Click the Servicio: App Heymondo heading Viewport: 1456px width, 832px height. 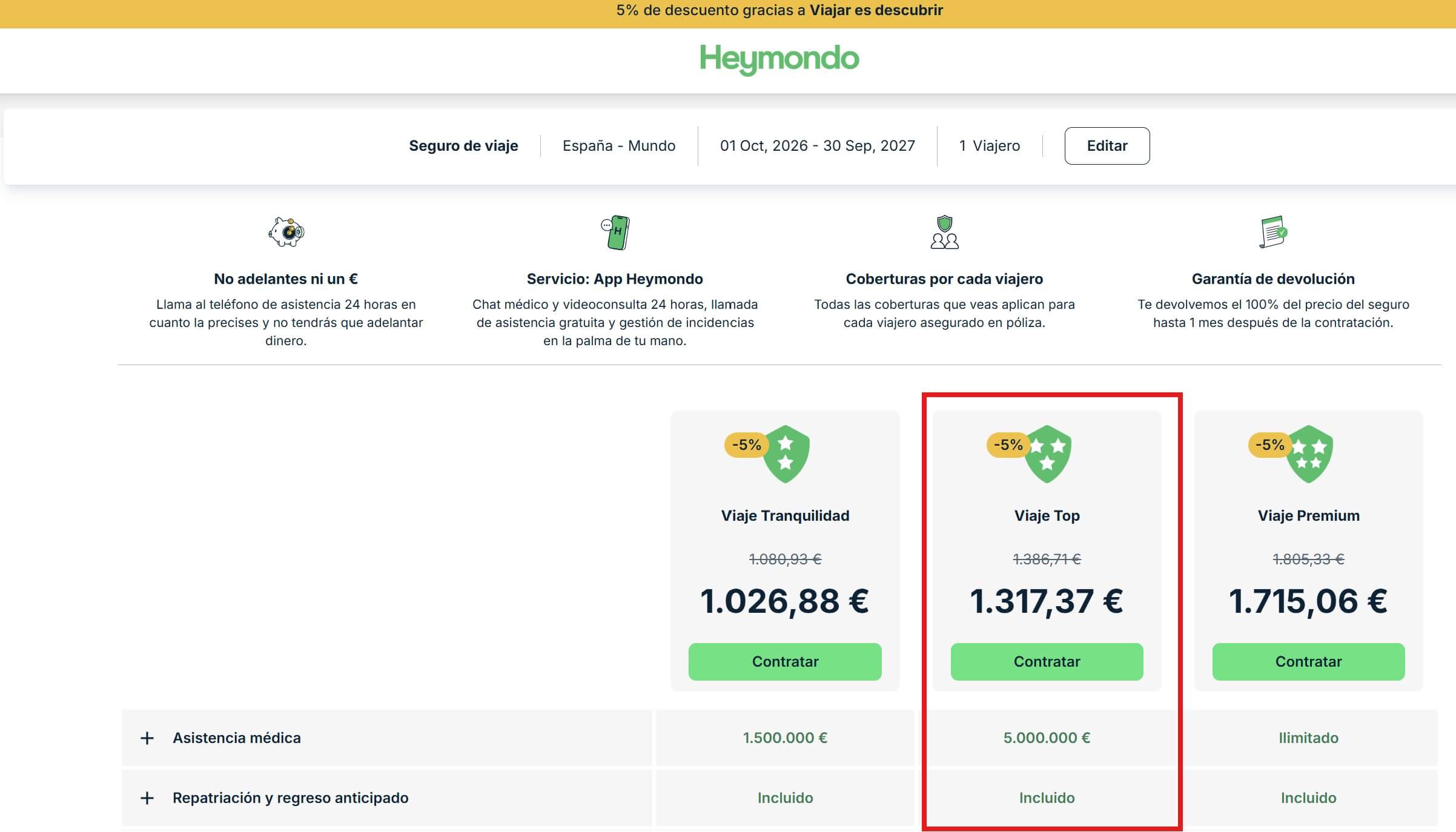coord(615,279)
